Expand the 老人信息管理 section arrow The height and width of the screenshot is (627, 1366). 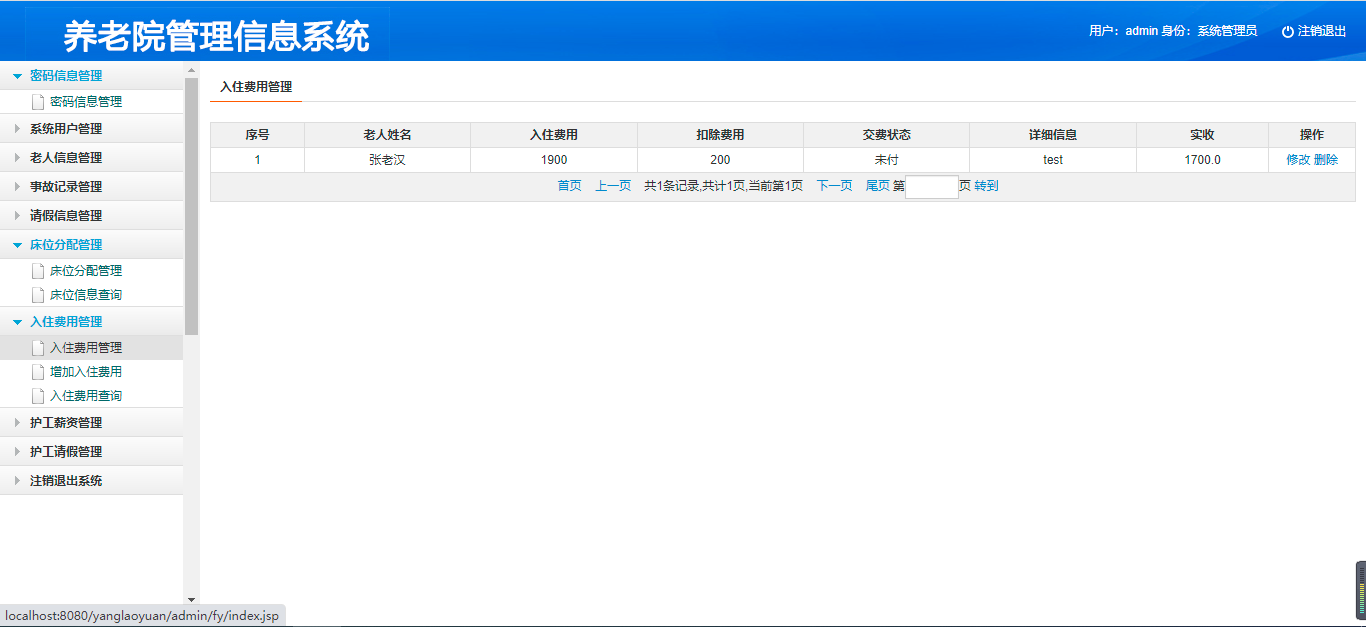point(17,158)
